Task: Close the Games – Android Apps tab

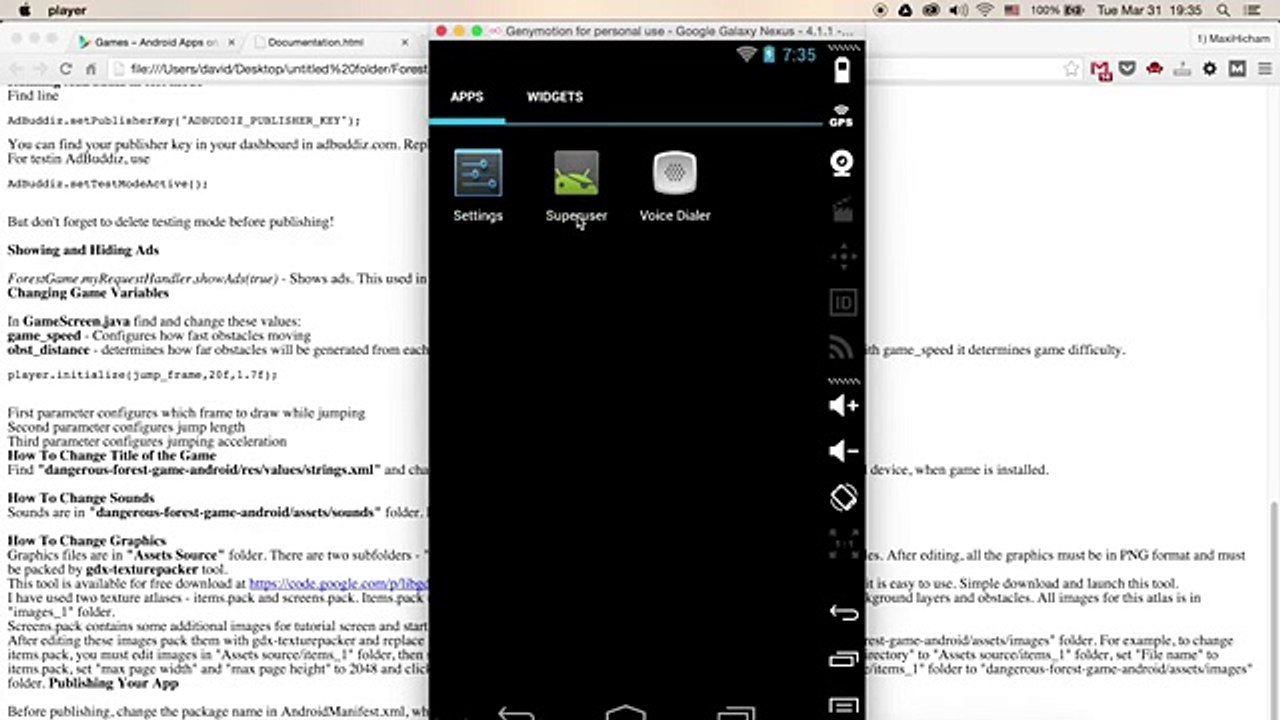Action: coord(231,42)
